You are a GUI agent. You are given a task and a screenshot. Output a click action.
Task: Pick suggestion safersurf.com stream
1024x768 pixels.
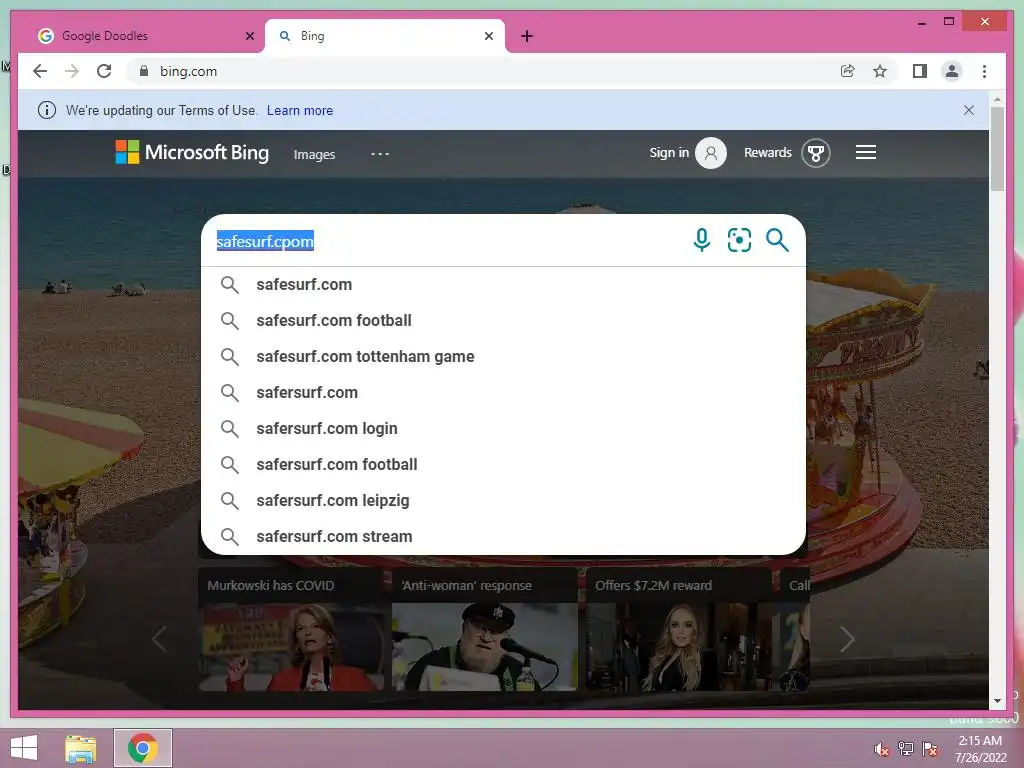(x=503, y=536)
